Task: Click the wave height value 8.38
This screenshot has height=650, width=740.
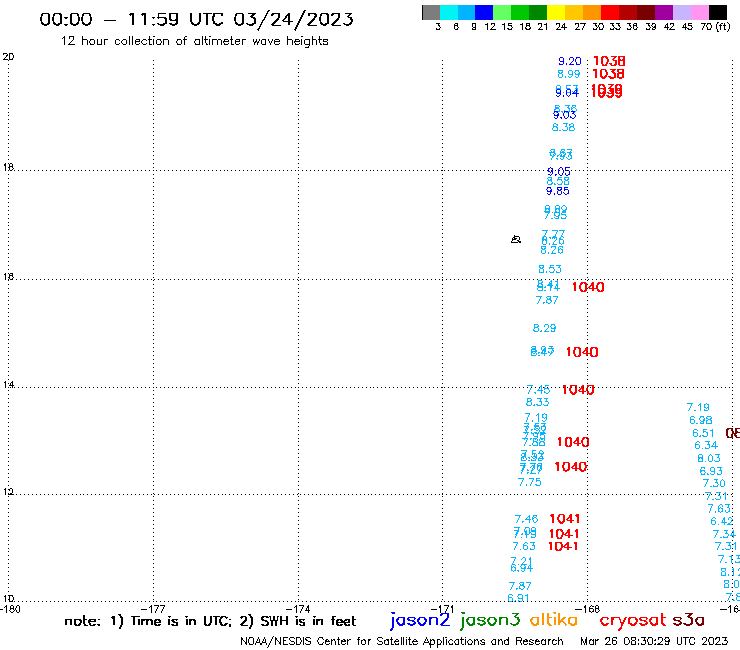Action: coord(563,127)
